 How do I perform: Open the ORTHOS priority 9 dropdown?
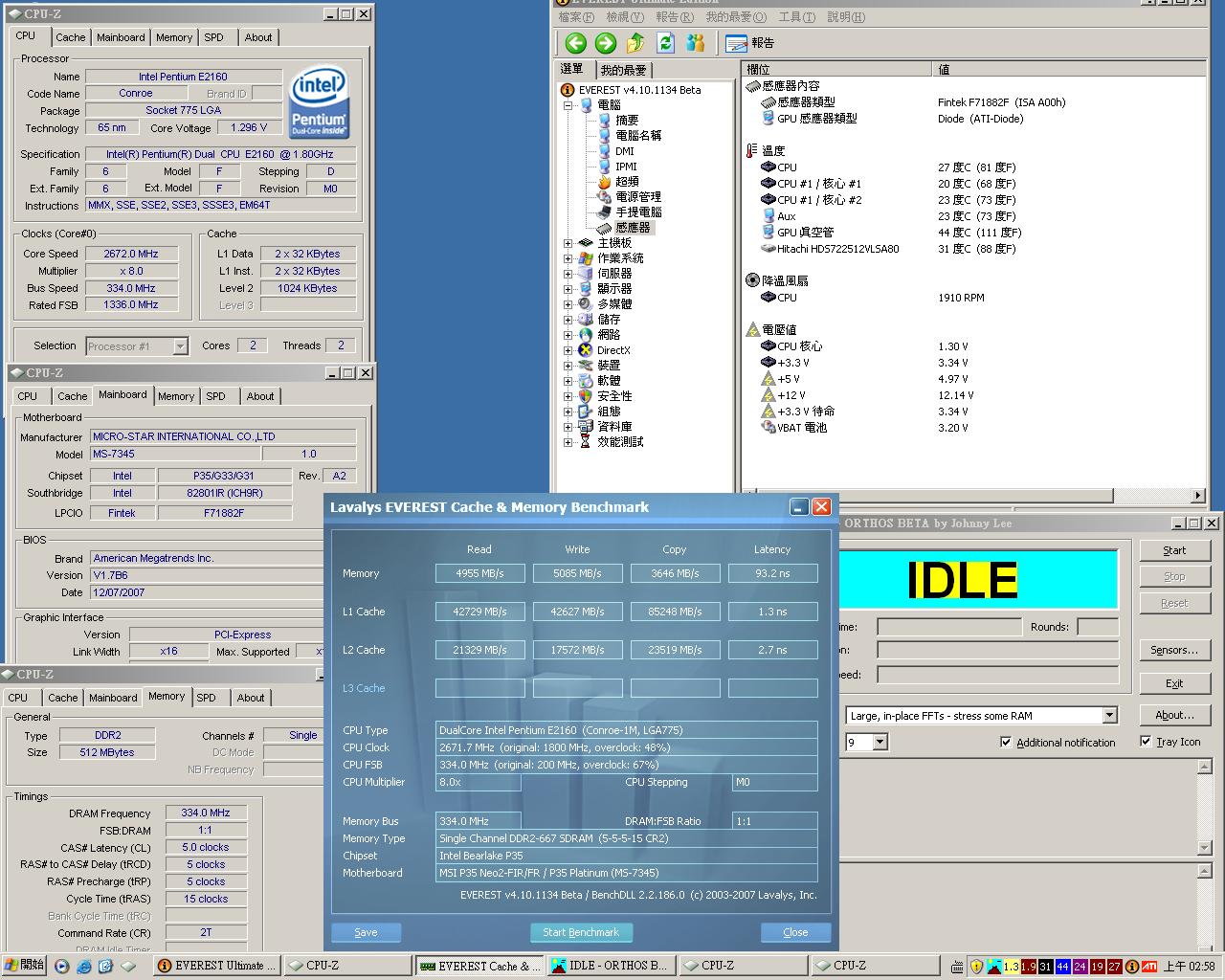pos(880,742)
